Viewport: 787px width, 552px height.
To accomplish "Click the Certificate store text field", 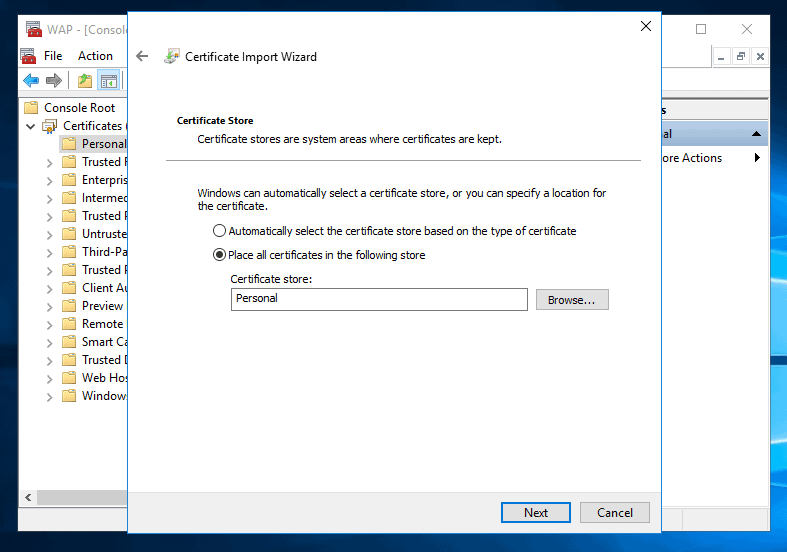I will (379, 299).
